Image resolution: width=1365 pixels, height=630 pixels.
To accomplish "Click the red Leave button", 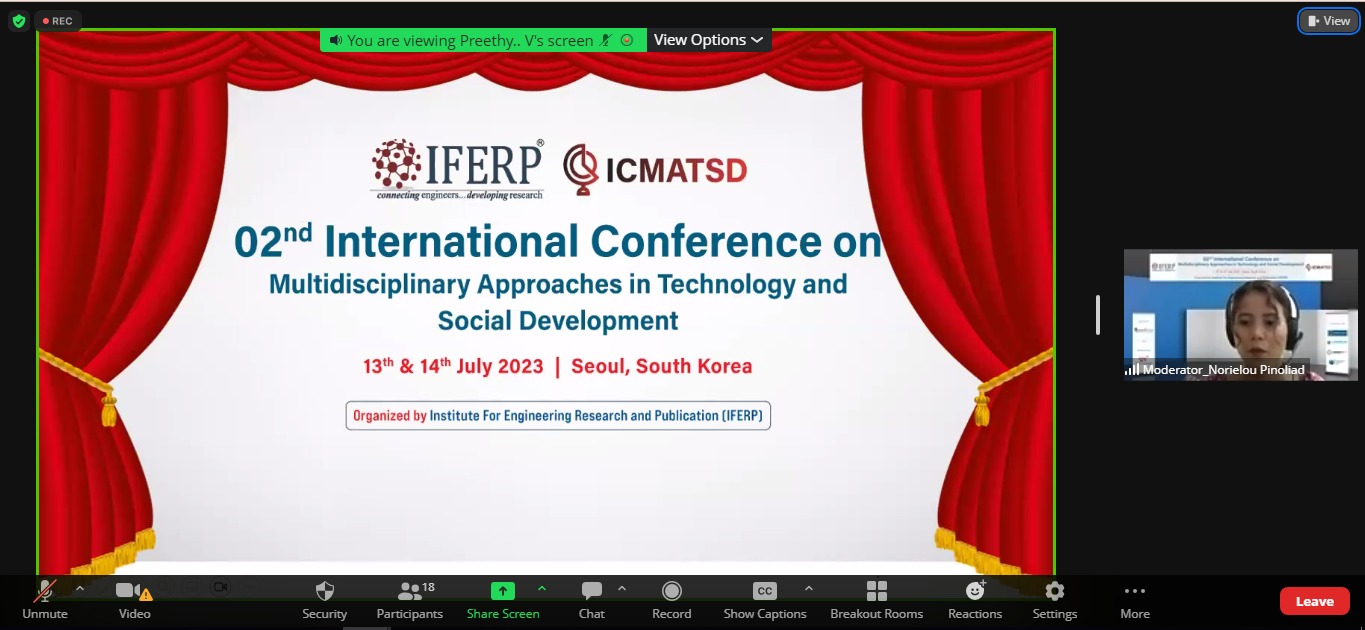I will pos(1315,601).
